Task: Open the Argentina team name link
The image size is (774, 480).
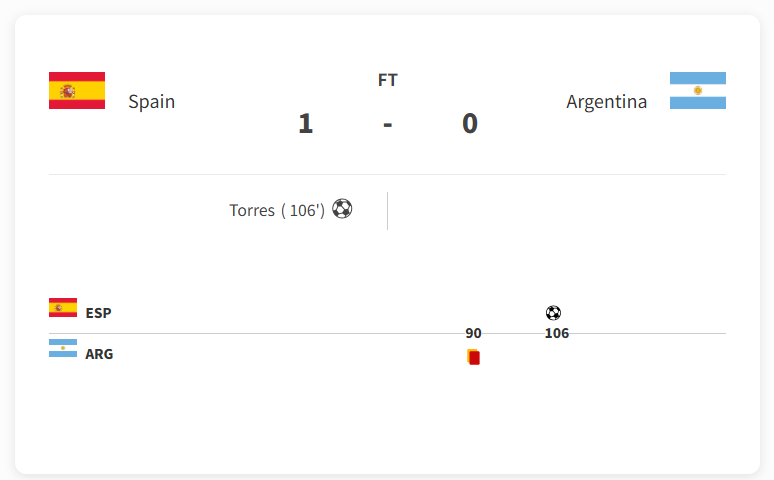Action: coord(606,102)
